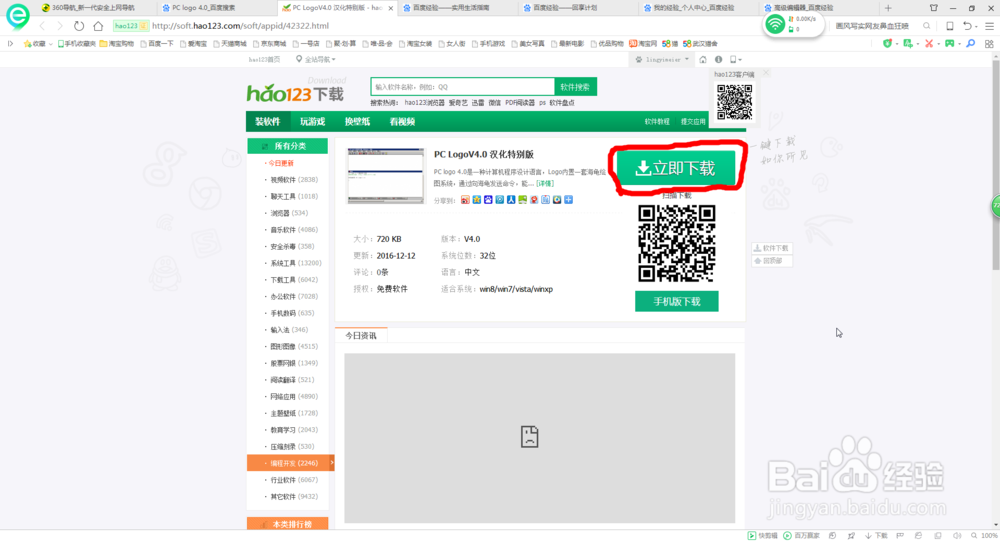The width and height of the screenshot is (1000, 542).
Task: Open 装软件 navigation tab
Action: (x=268, y=122)
